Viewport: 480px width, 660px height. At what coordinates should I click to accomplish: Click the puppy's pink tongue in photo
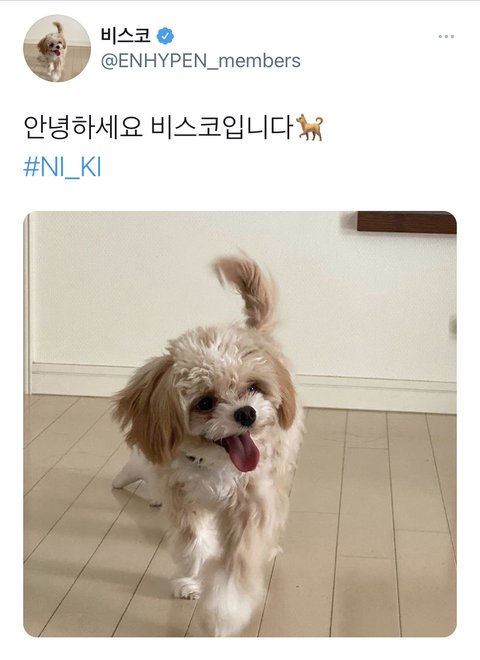(242, 452)
